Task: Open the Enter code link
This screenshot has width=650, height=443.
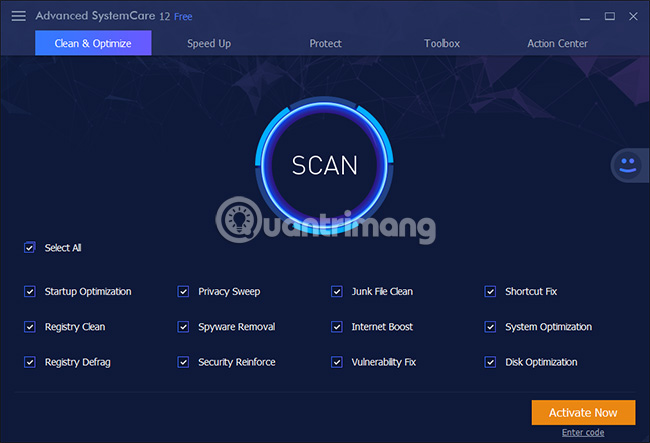Action: click(583, 433)
